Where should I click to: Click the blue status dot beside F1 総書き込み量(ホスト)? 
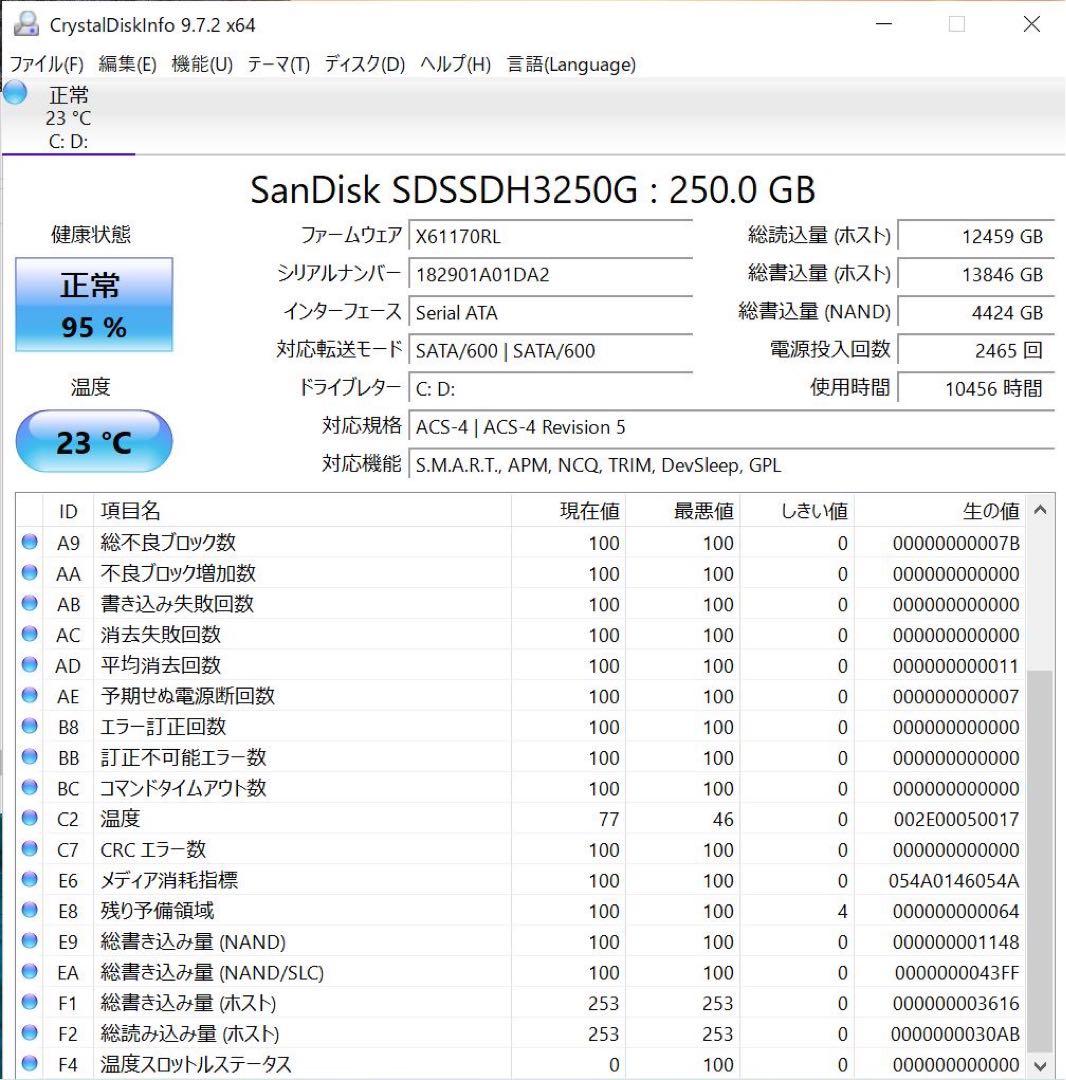[x=28, y=1002]
